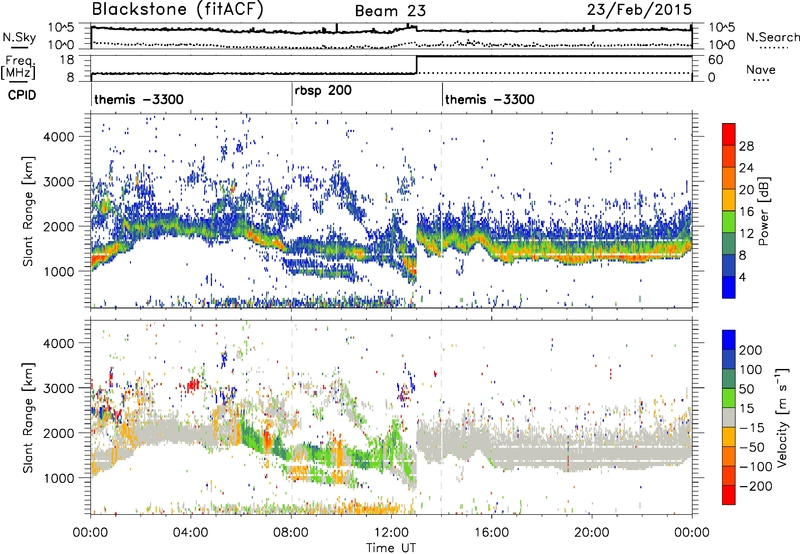800x554 pixels.
Task: Click the 'Power [dB]' colorbar label
Action: tap(764, 211)
